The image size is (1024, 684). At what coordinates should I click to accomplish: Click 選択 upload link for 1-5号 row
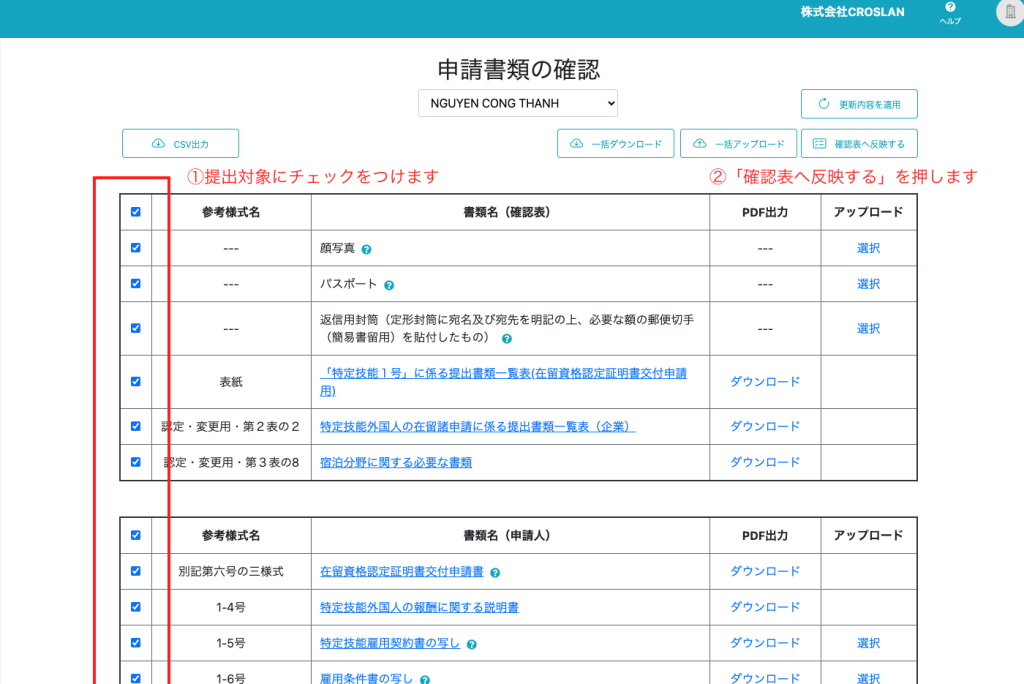869,643
